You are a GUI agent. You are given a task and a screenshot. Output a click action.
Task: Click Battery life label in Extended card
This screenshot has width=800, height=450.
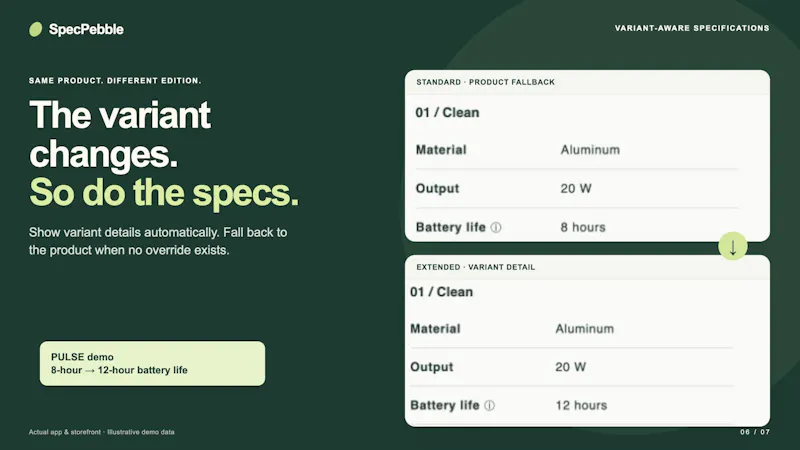[x=445, y=406]
